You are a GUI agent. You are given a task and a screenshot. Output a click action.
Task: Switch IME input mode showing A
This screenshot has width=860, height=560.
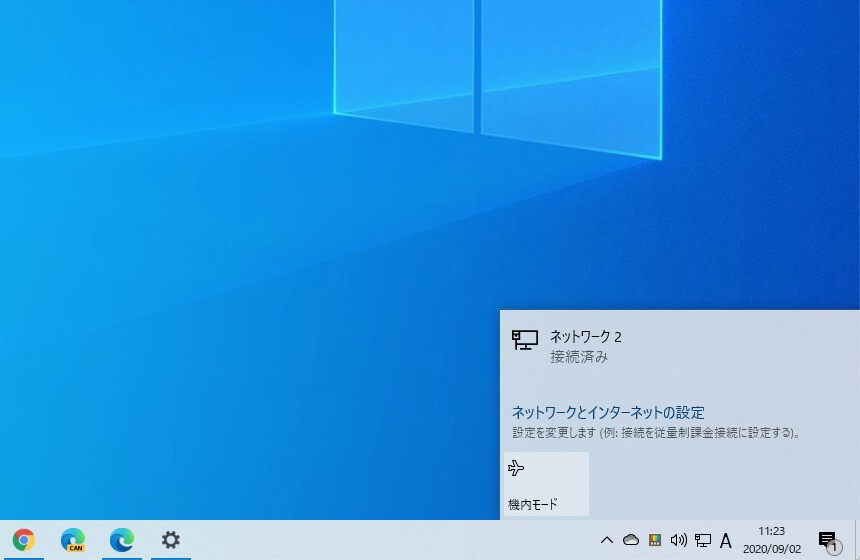click(726, 540)
